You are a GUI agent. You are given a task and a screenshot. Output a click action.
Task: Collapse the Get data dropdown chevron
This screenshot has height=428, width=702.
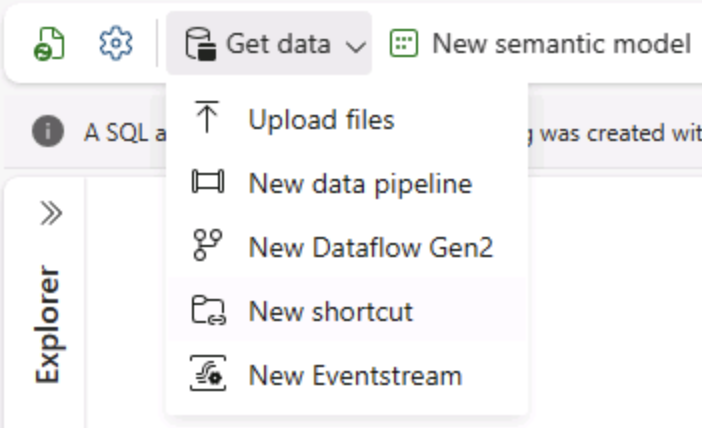click(x=355, y=46)
